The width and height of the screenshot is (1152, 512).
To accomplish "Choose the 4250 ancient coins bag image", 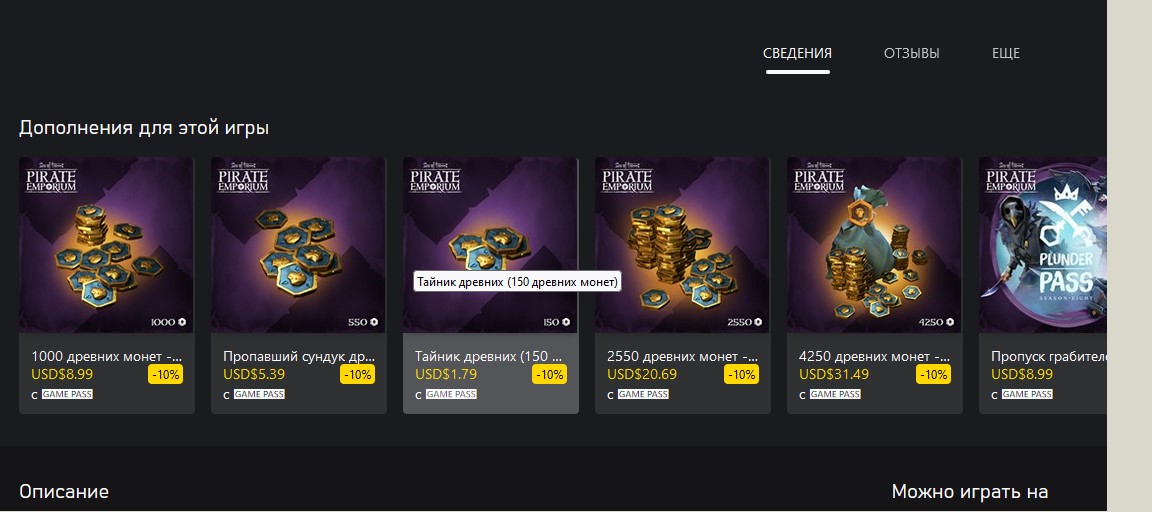I will [874, 245].
